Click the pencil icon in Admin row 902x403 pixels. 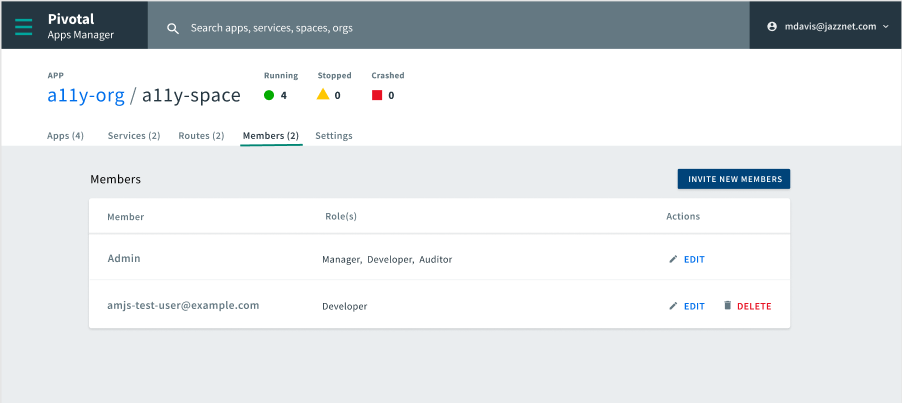(673, 260)
